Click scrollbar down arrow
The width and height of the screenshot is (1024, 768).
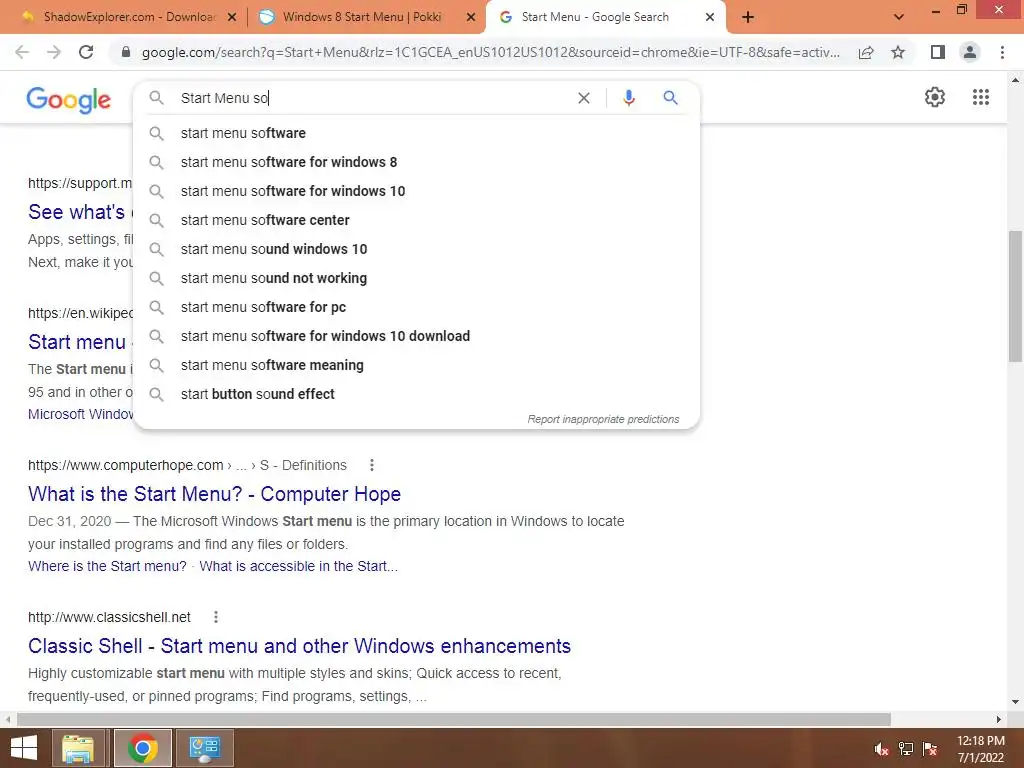[x=1015, y=703]
